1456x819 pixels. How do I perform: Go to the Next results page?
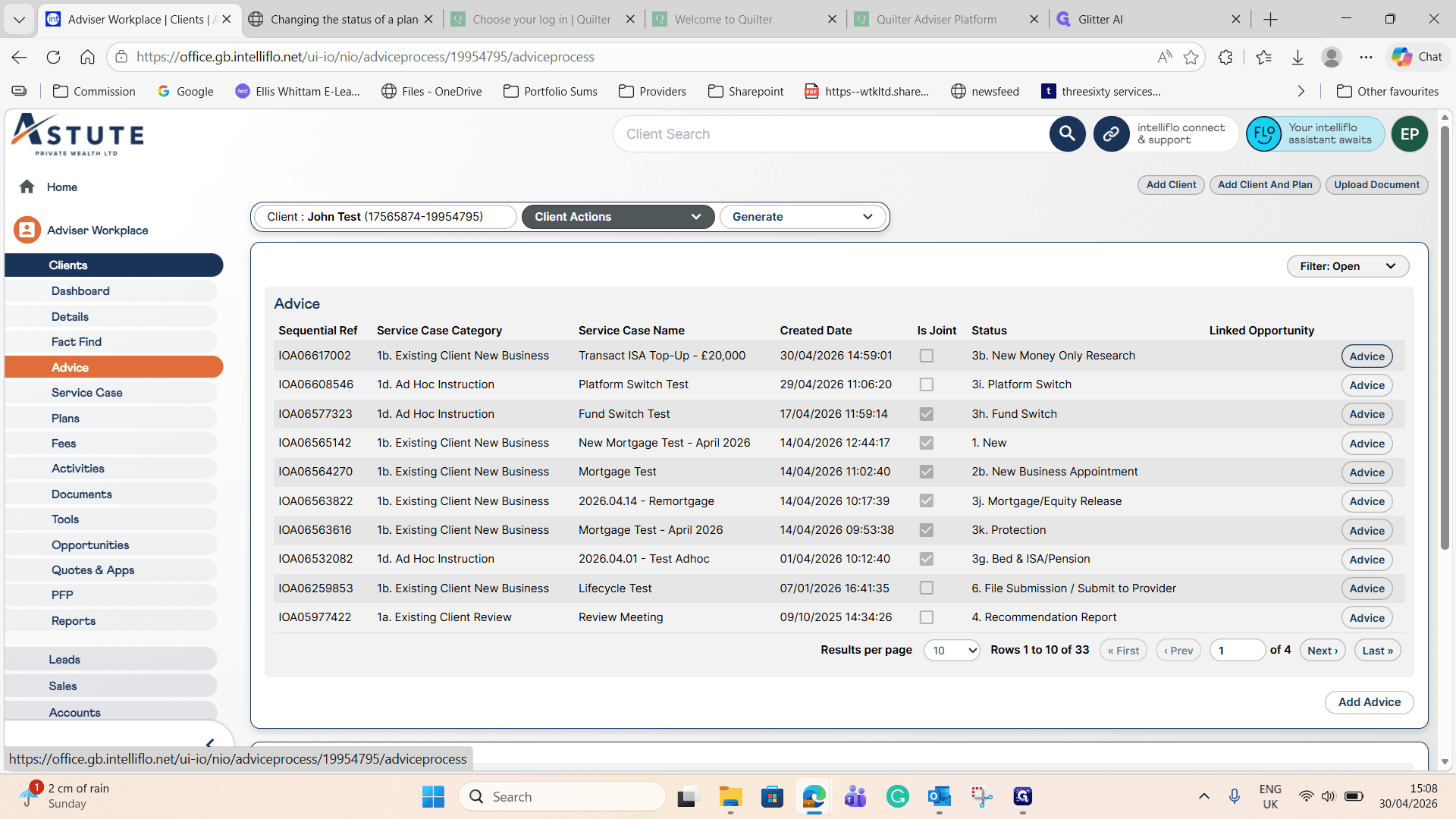click(x=1323, y=651)
